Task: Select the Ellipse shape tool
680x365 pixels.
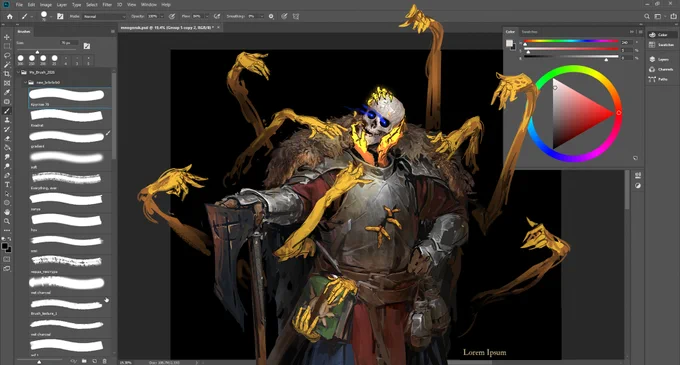Action: pyautogui.click(x=7, y=202)
